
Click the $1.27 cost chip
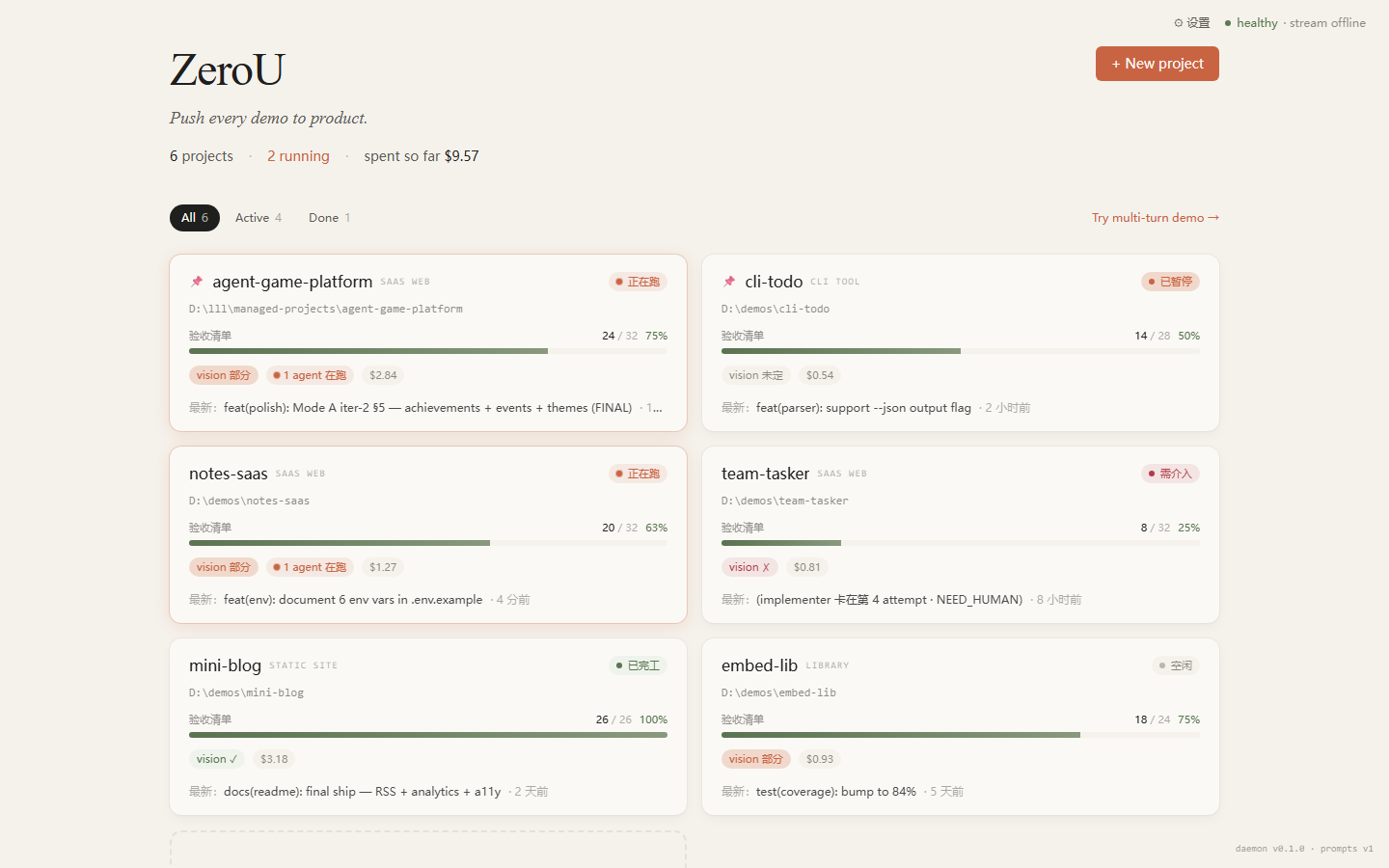pos(383,567)
